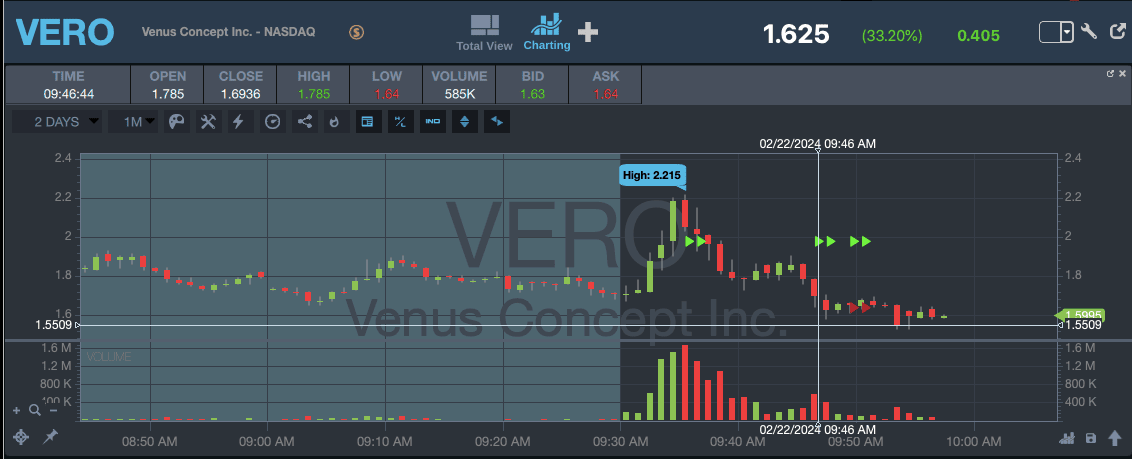Click the 09:30 AM time axis label
This screenshot has width=1132, height=459.
coord(619,441)
